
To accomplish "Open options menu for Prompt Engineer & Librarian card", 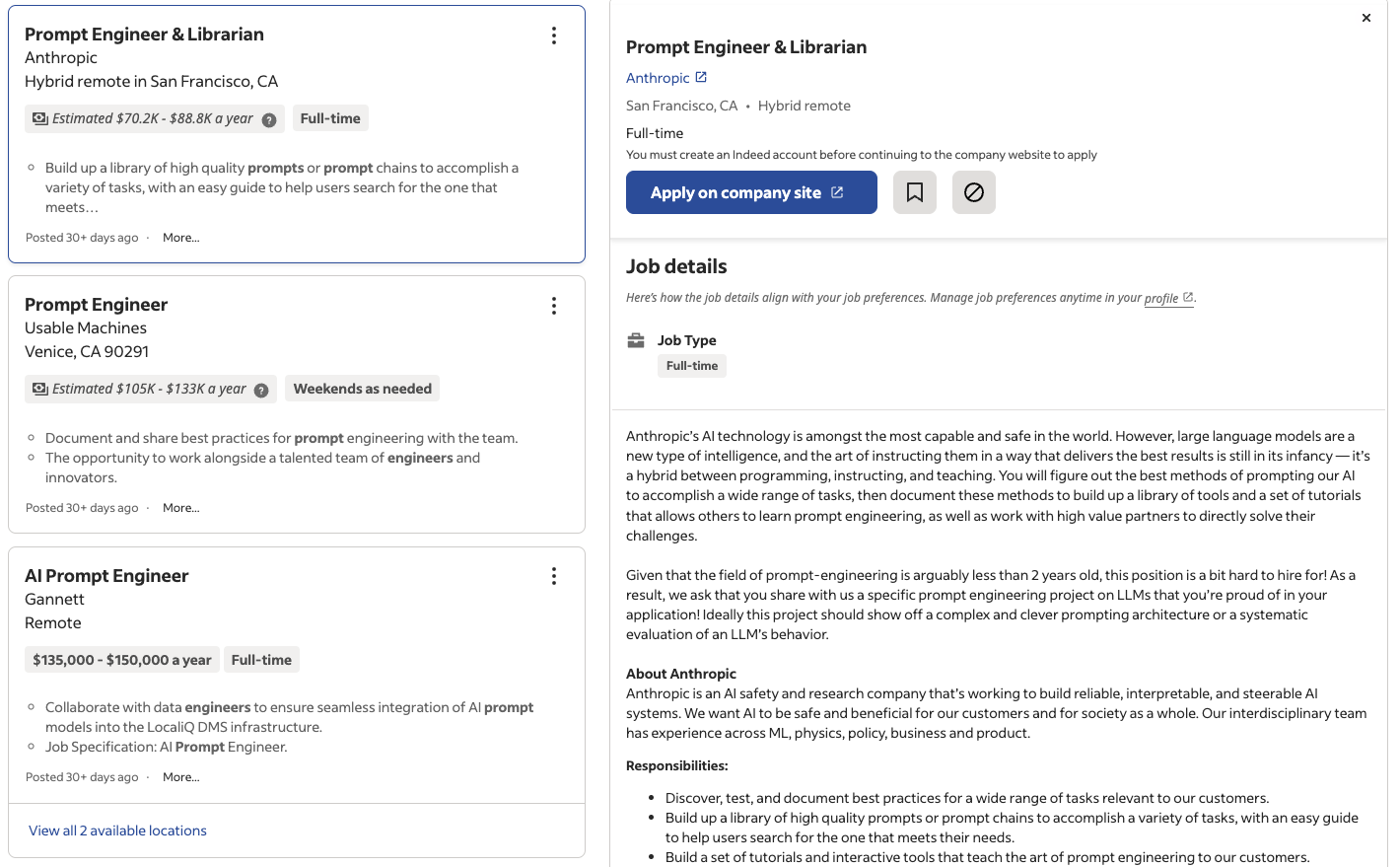I will pyautogui.click(x=554, y=36).
